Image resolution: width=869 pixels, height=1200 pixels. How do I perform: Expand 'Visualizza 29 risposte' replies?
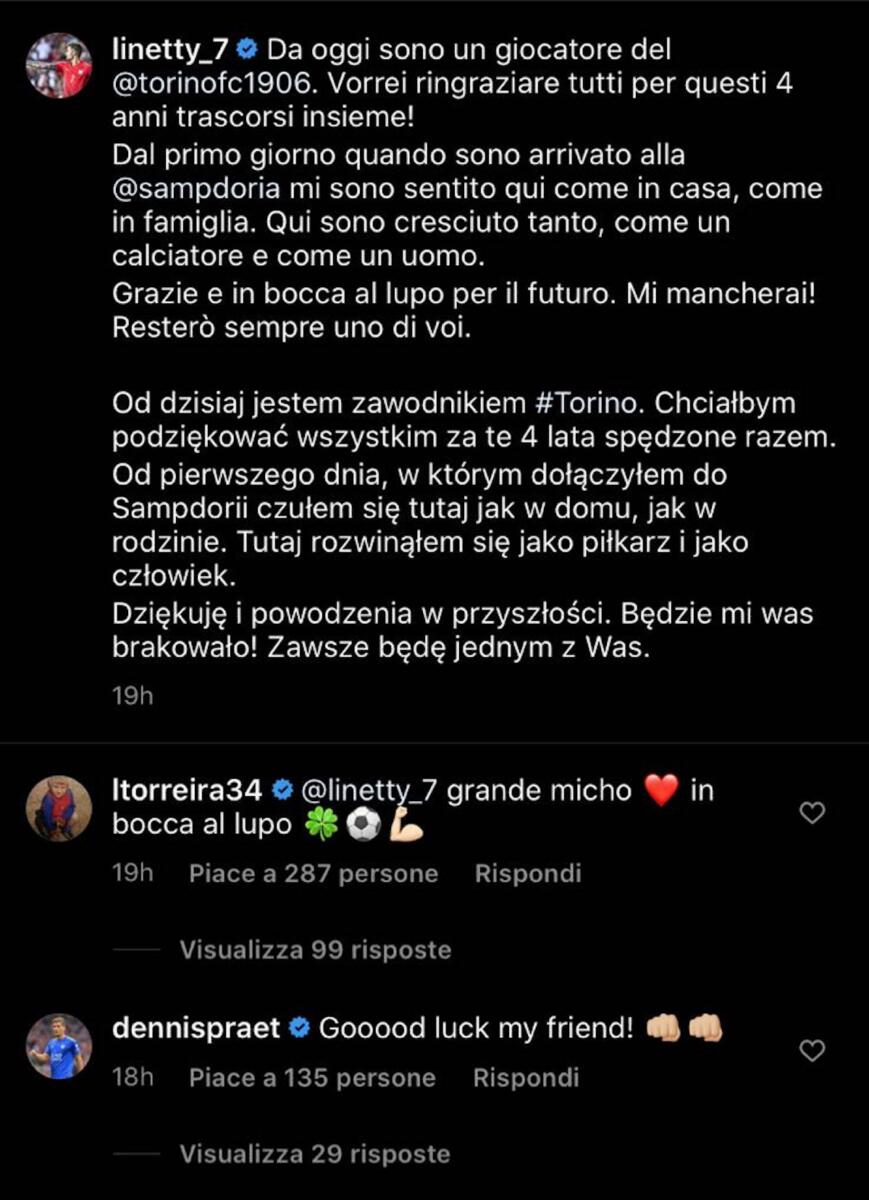coord(315,1154)
